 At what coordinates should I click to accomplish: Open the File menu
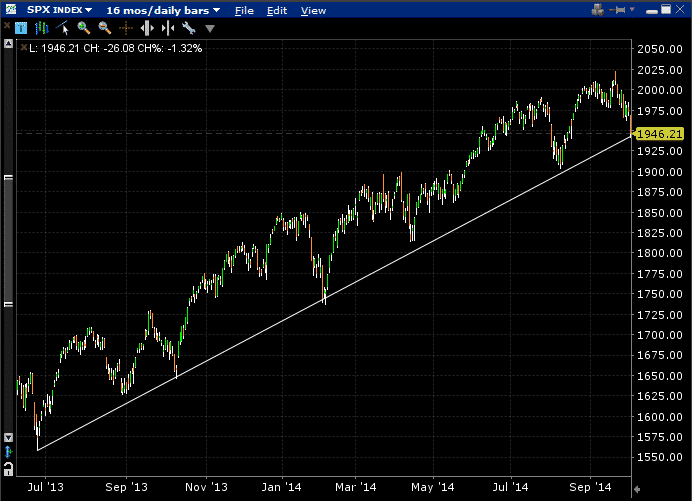(x=244, y=11)
